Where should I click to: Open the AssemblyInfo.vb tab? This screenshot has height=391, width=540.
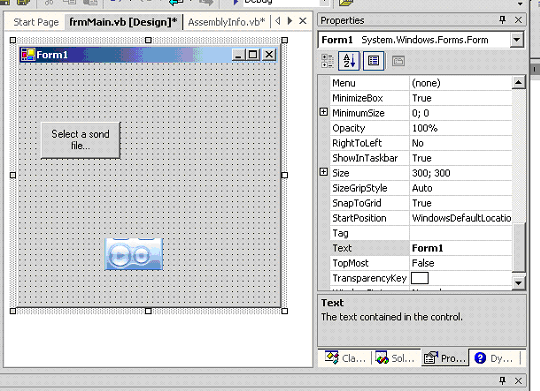(226, 22)
